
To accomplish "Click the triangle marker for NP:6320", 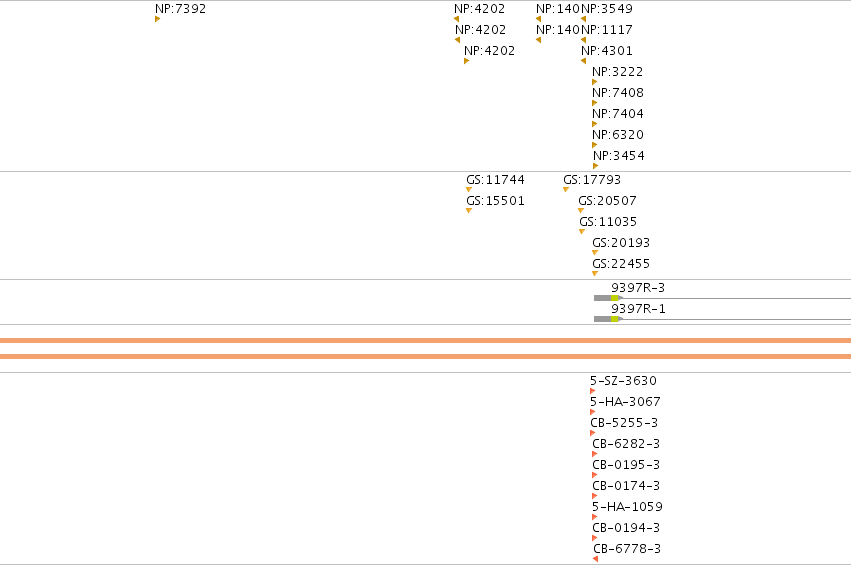I will (594, 145).
